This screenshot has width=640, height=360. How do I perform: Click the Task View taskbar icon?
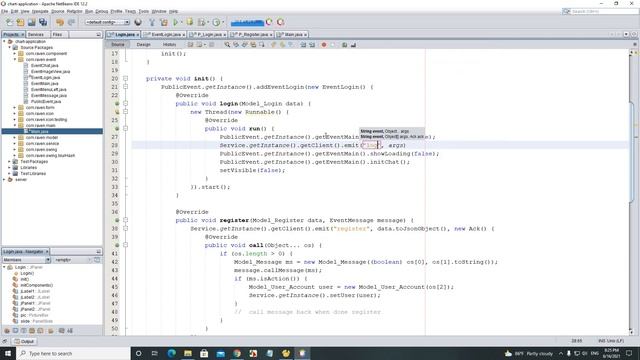[155, 353]
